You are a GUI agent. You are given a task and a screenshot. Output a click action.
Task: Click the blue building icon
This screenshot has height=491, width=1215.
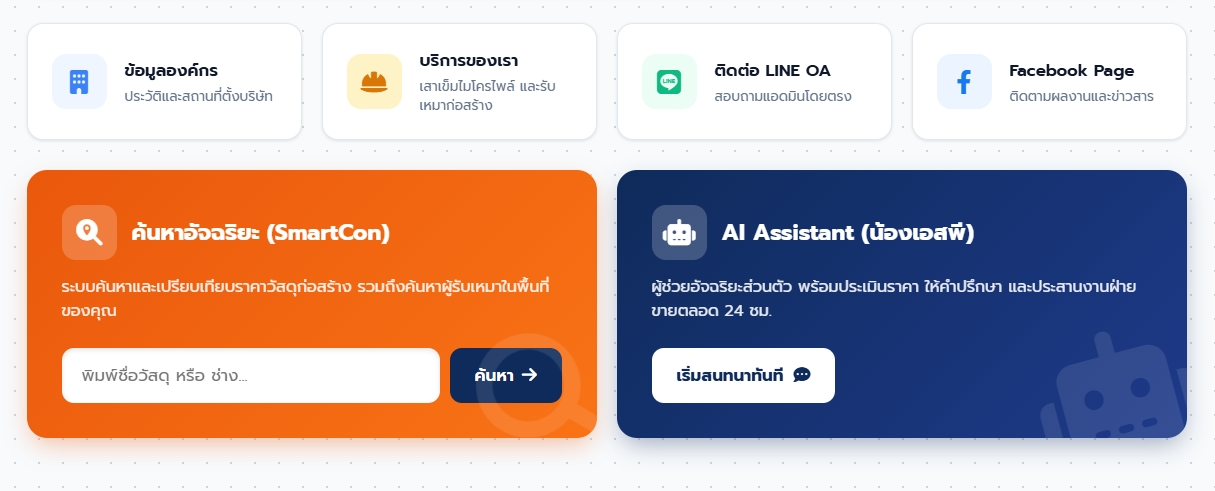click(79, 82)
